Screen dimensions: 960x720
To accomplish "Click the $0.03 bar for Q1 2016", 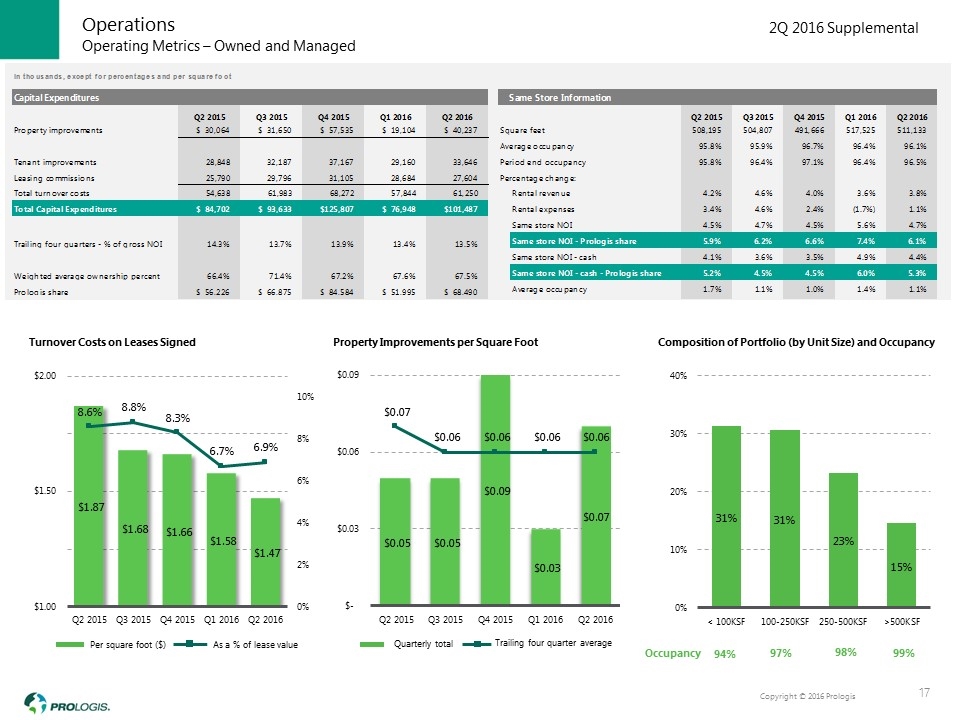I will [545, 567].
